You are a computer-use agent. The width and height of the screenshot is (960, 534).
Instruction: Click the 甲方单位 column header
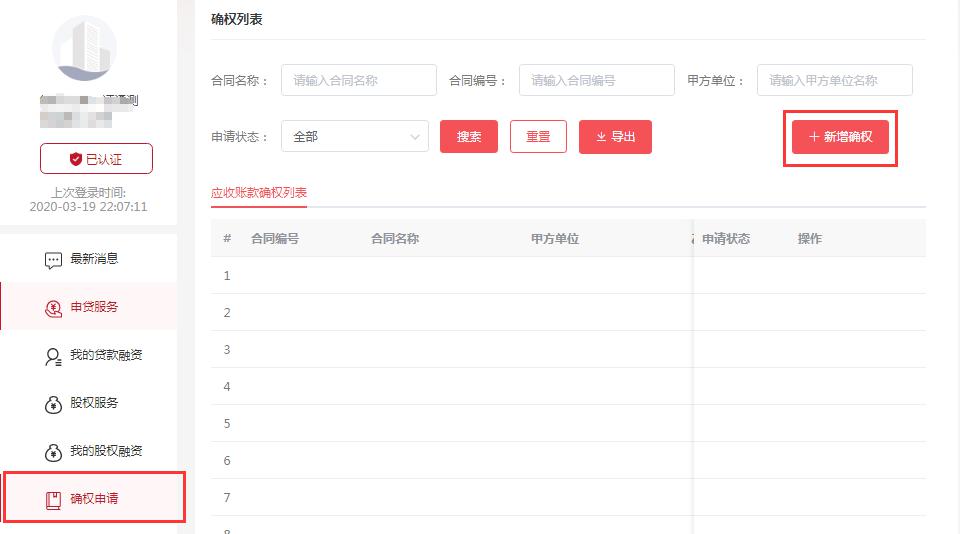coord(555,239)
